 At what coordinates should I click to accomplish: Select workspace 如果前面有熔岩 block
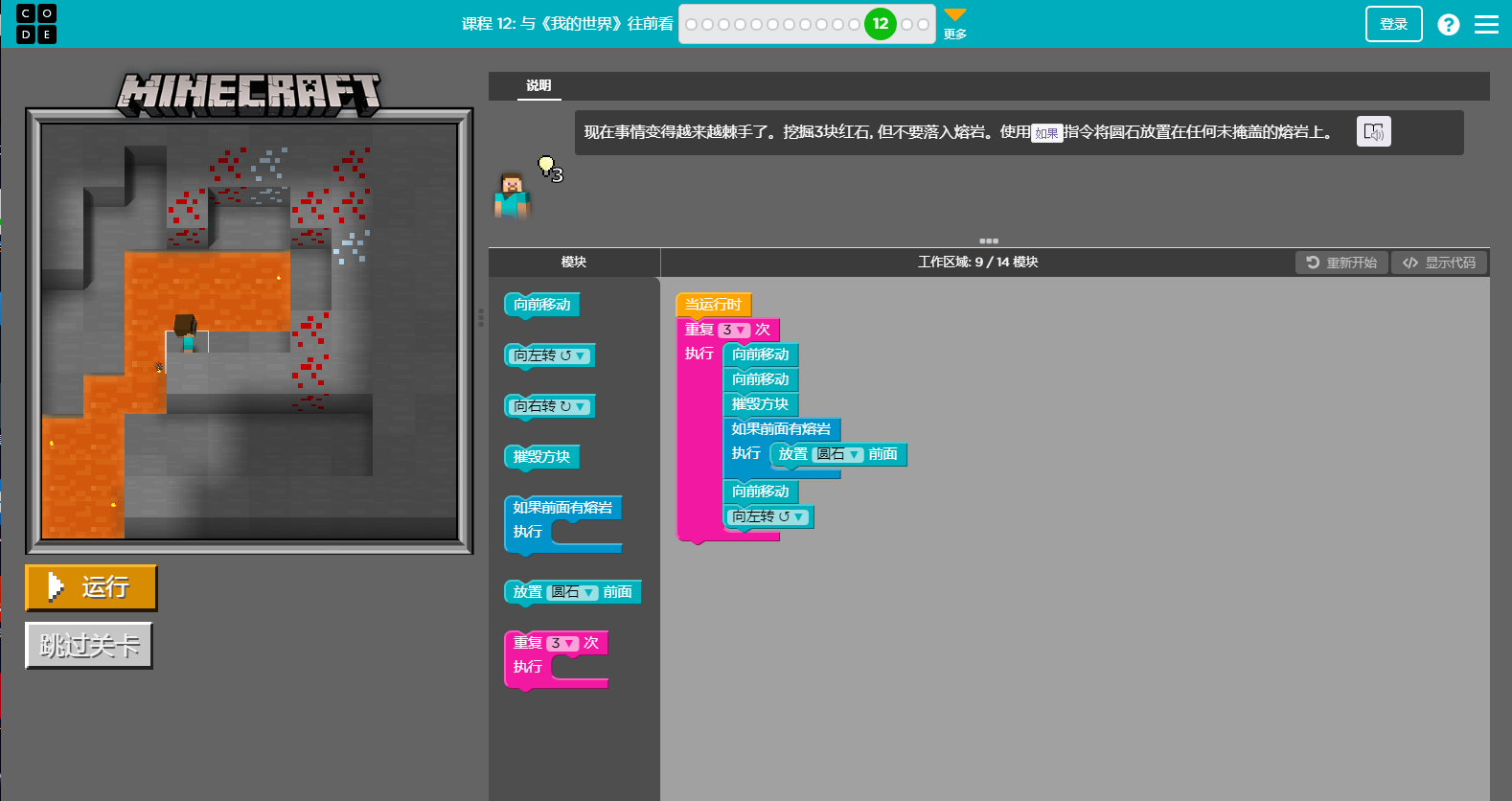pyautogui.click(x=782, y=429)
